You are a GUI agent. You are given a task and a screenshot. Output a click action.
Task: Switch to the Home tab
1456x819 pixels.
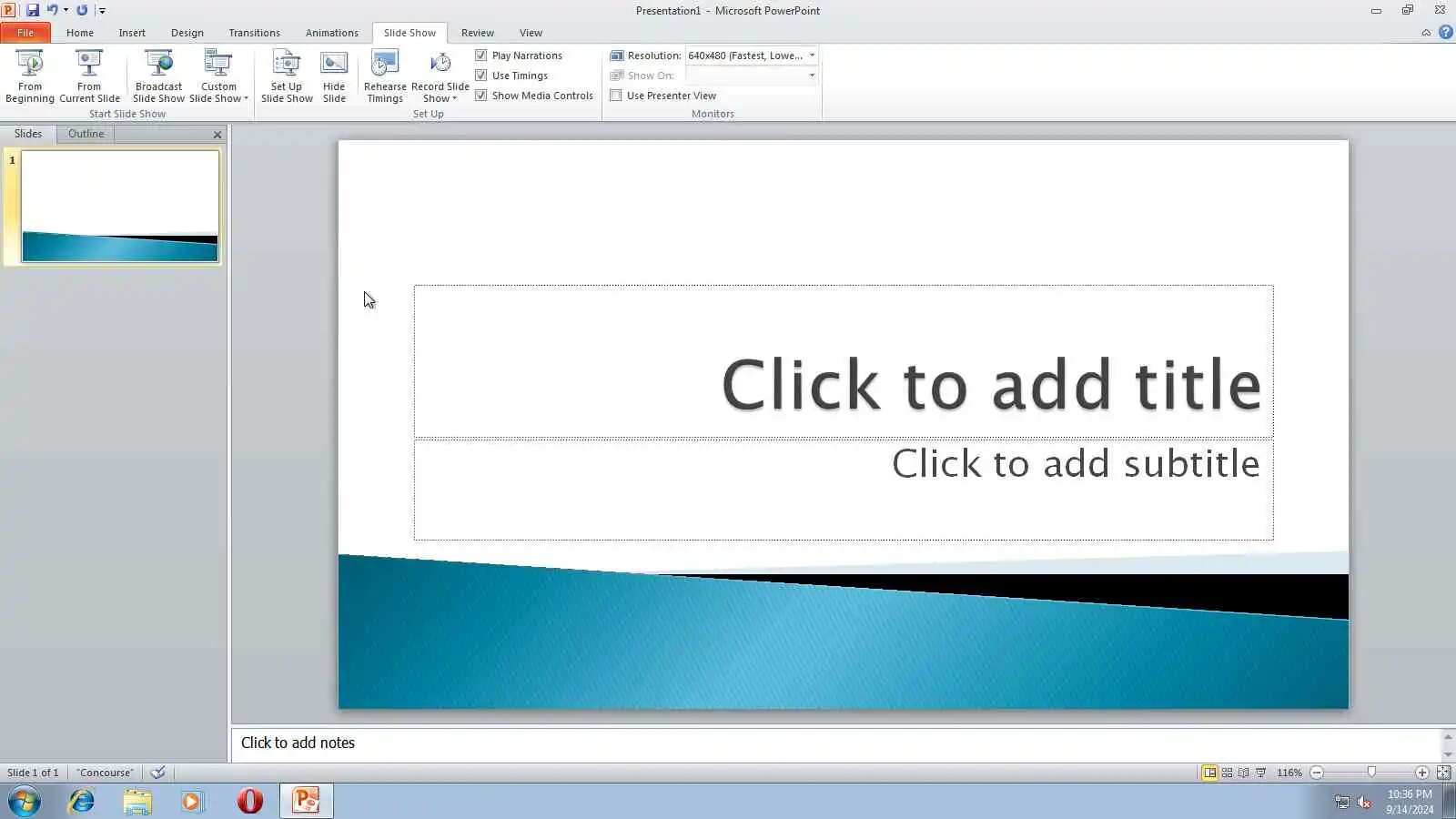pos(80,33)
